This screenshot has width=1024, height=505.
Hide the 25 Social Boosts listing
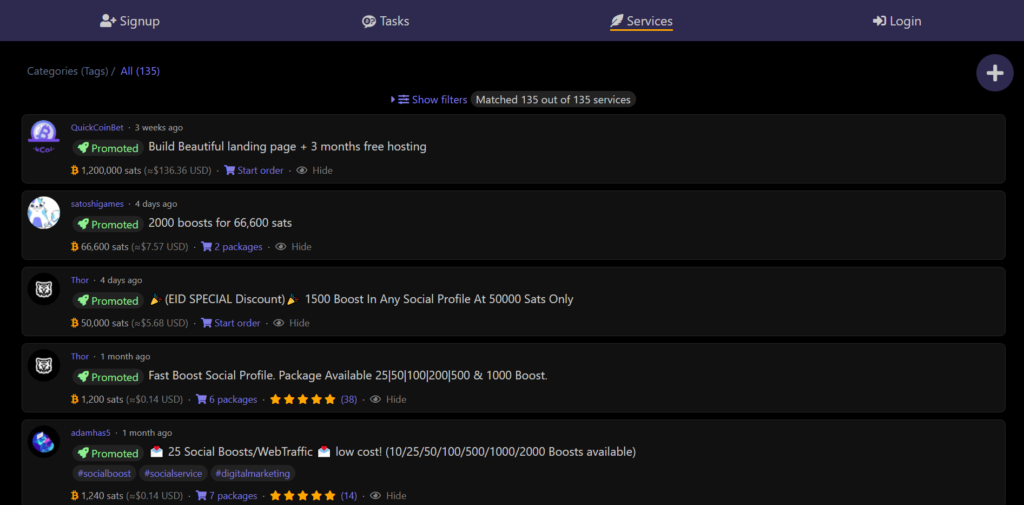pos(388,496)
